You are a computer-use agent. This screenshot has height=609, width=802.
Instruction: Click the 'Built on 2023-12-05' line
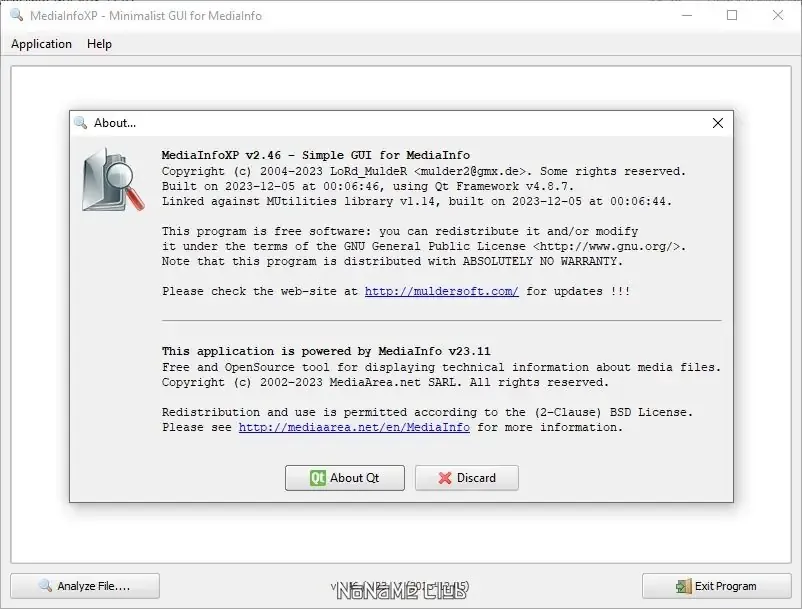point(368,186)
